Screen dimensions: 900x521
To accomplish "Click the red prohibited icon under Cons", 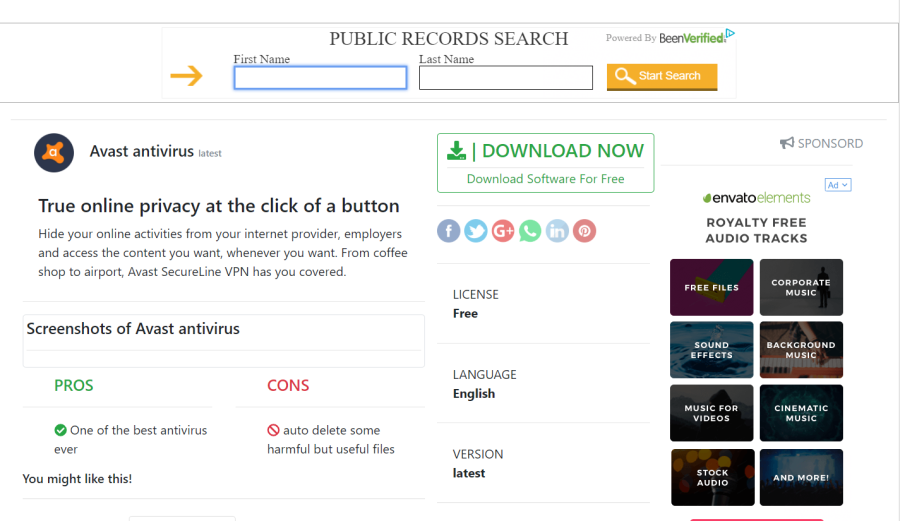I will pos(273,430).
